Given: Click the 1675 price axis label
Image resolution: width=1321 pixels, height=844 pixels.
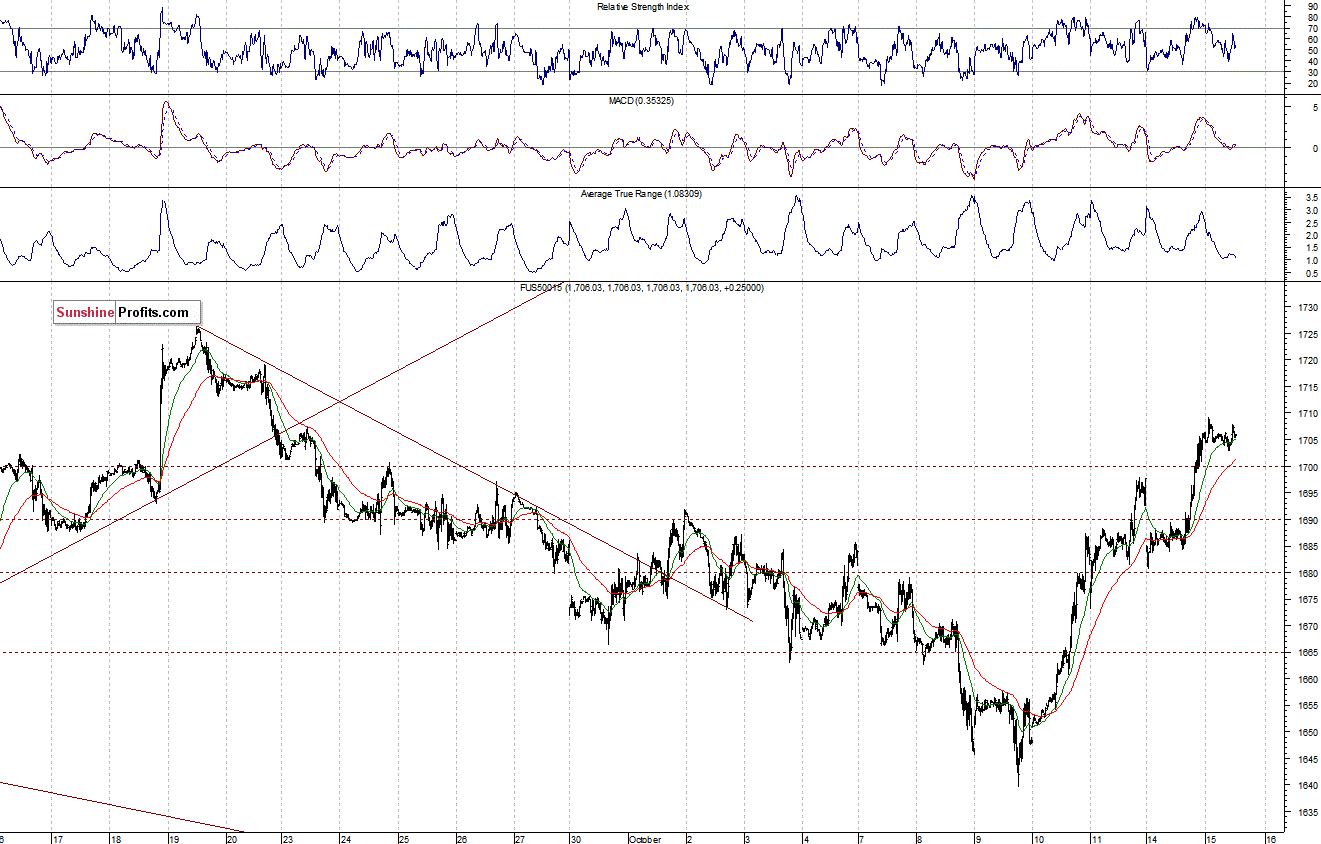Looking at the screenshot, I should 1308,600.
